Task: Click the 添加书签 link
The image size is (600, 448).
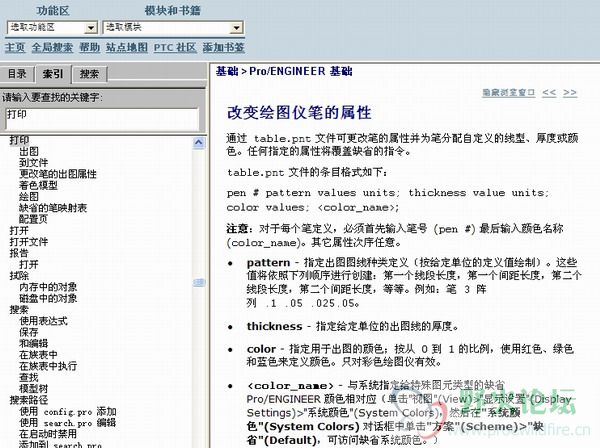Action: click(x=223, y=47)
